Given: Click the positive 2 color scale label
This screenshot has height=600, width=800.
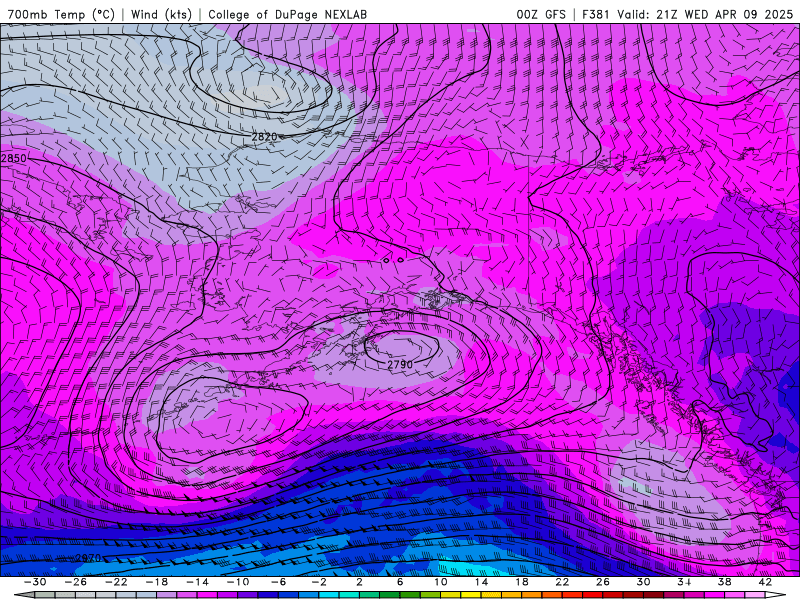Looking at the screenshot, I should [x=359, y=582].
